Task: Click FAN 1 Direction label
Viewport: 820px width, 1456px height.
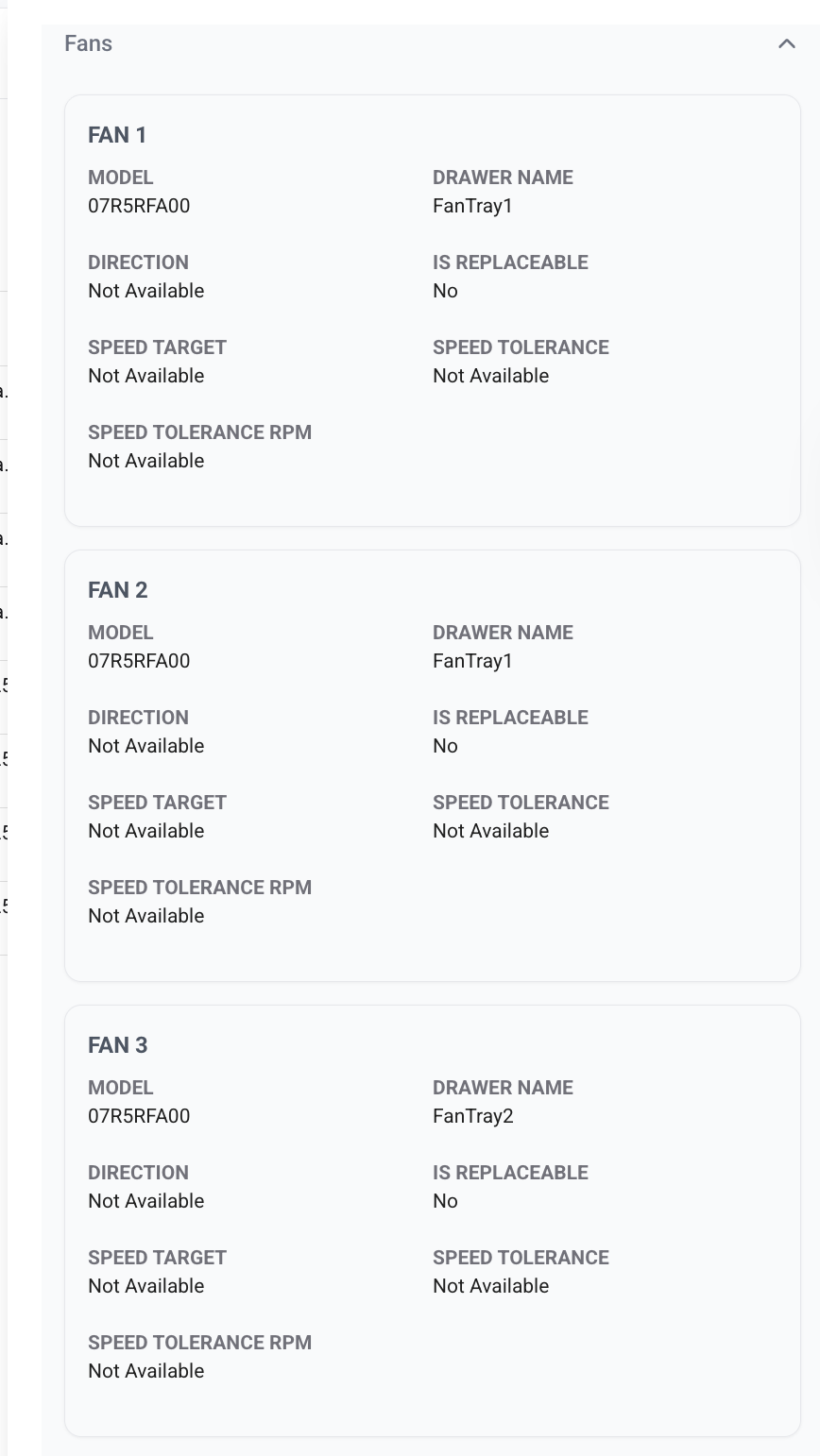Action: (x=138, y=262)
